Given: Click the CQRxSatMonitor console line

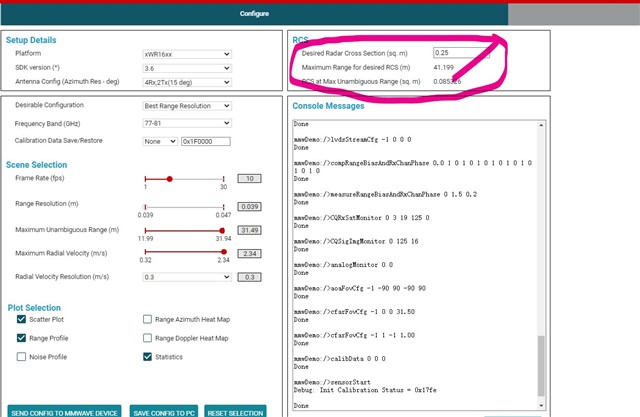Looking at the screenshot, I should coord(362,218).
